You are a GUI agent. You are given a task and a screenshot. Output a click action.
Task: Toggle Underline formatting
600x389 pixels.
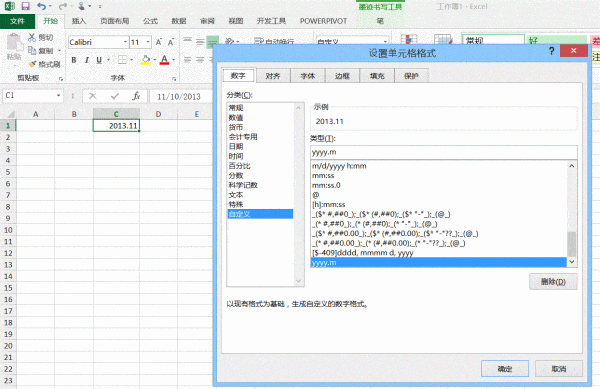[x=99, y=60]
